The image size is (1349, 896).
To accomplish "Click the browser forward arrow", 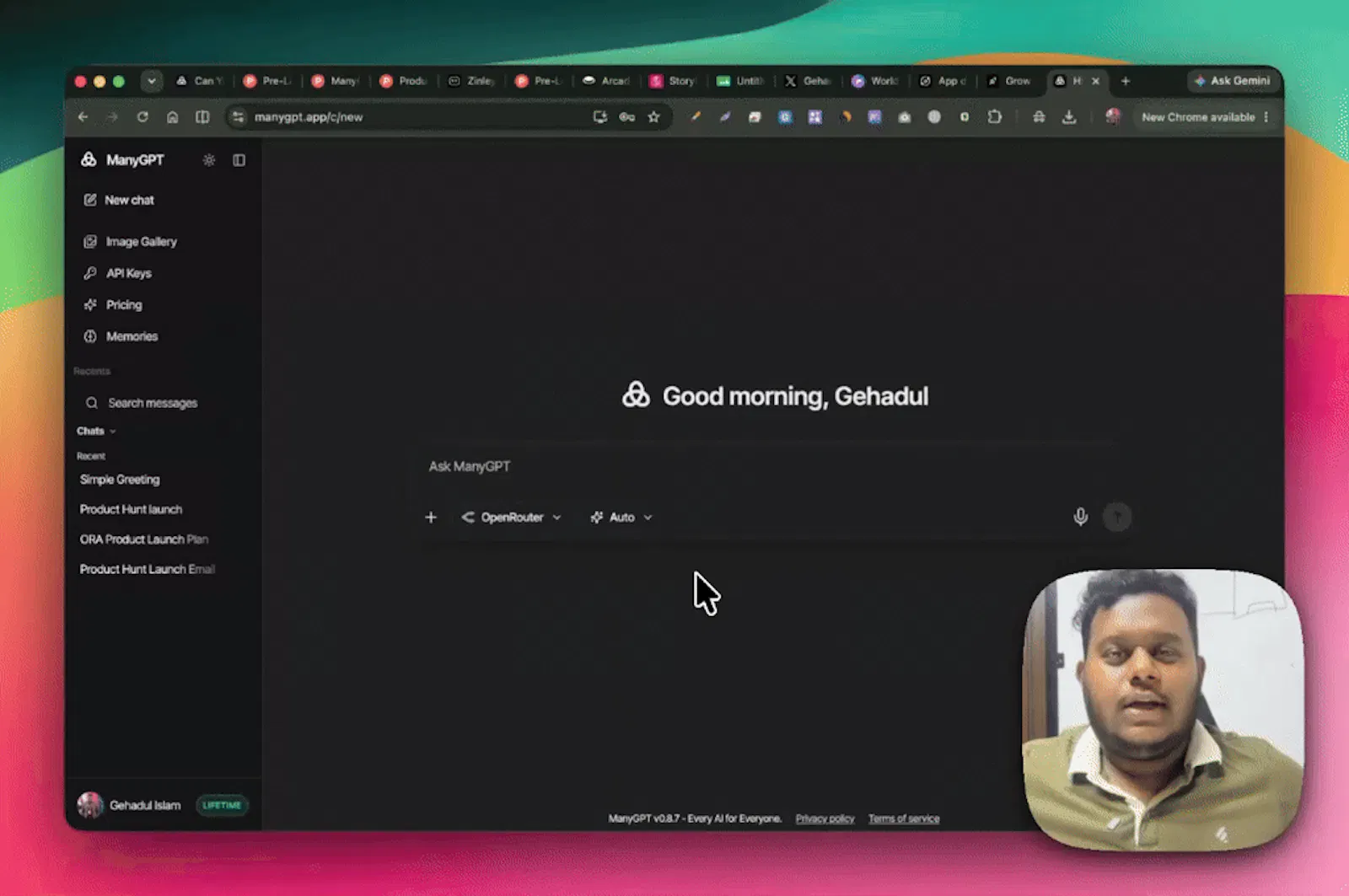I will tap(112, 117).
